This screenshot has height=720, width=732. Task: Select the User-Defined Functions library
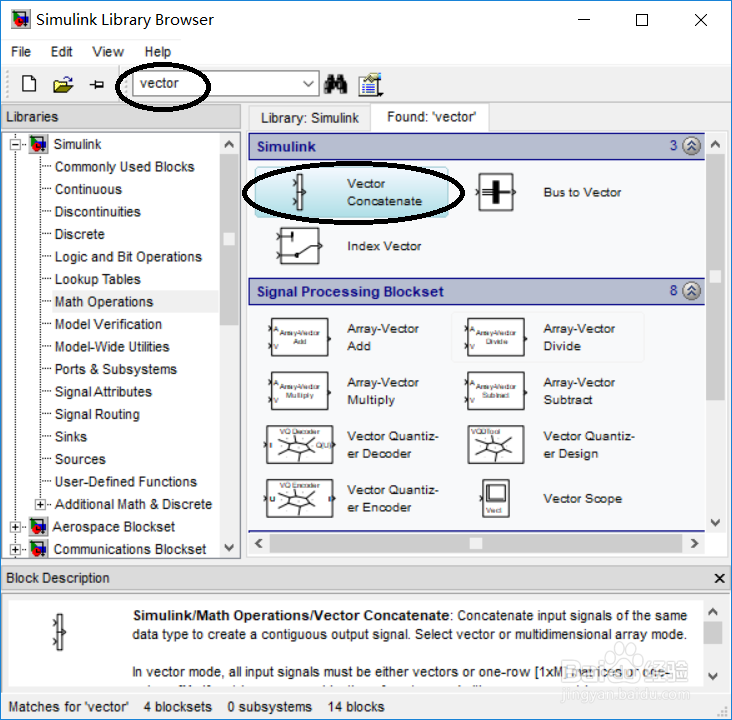126,481
